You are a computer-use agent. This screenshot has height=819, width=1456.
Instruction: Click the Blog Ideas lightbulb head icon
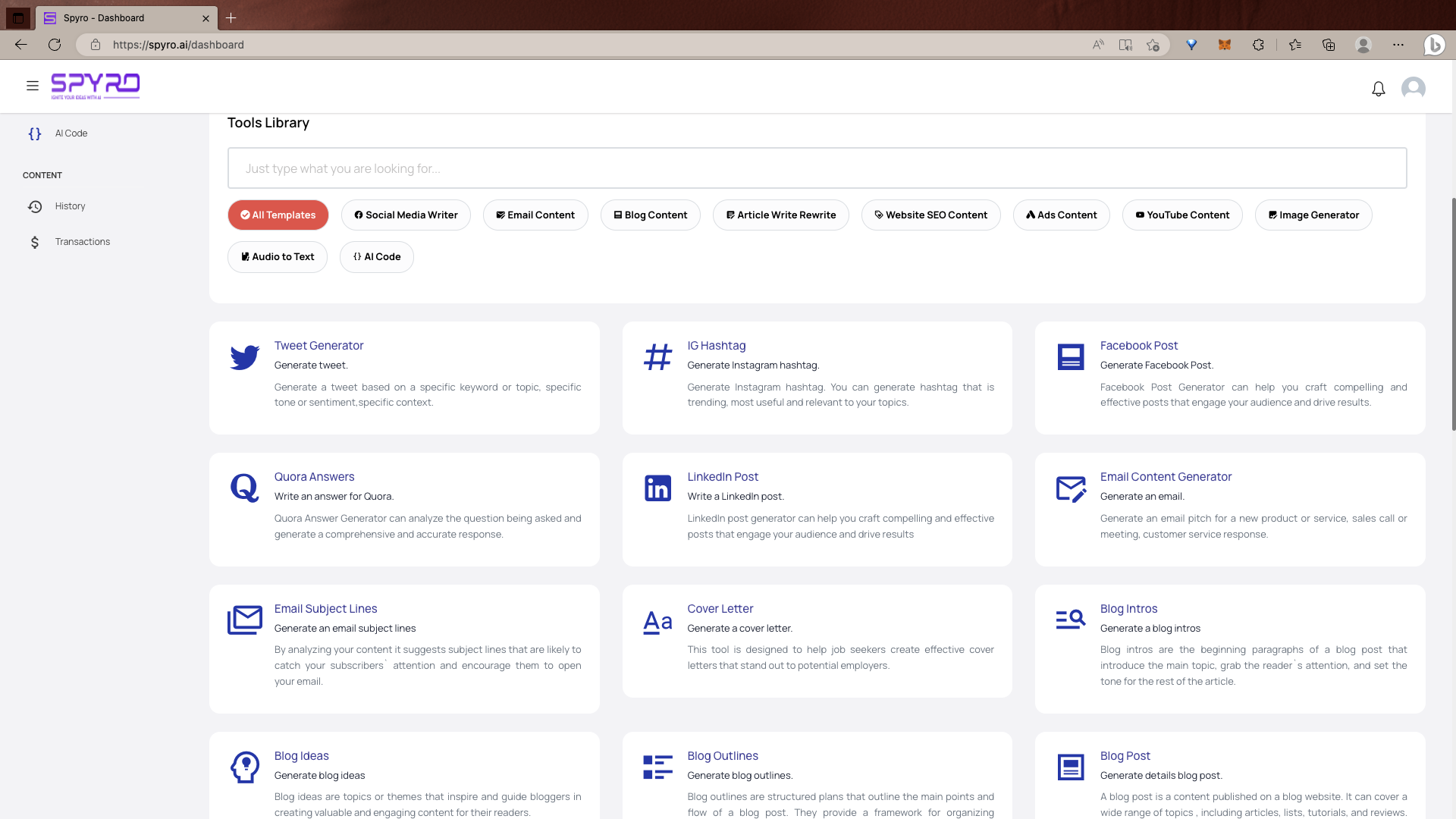coord(245,767)
